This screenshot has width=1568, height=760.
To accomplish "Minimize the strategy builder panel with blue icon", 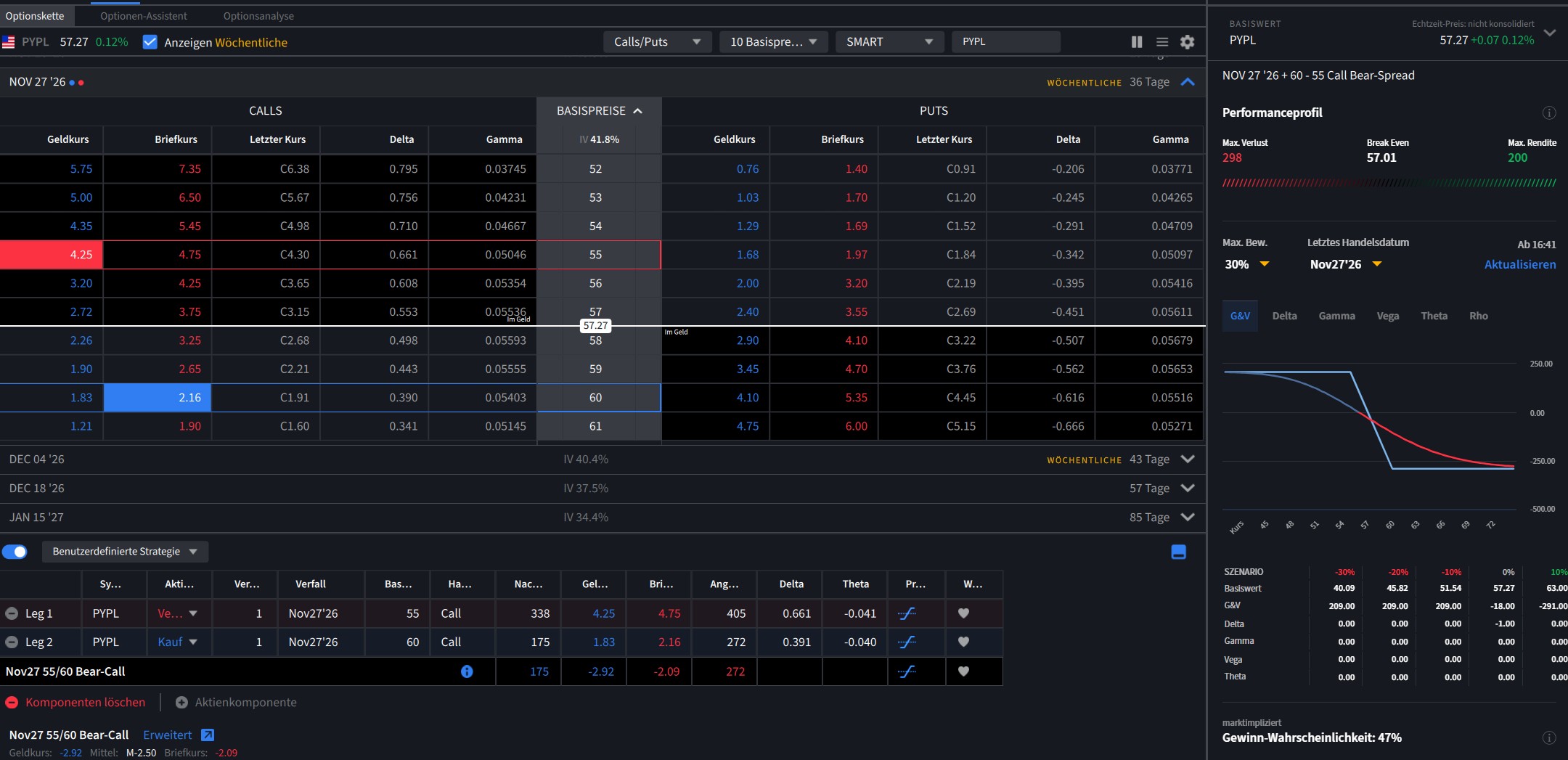I will (1179, 552).
